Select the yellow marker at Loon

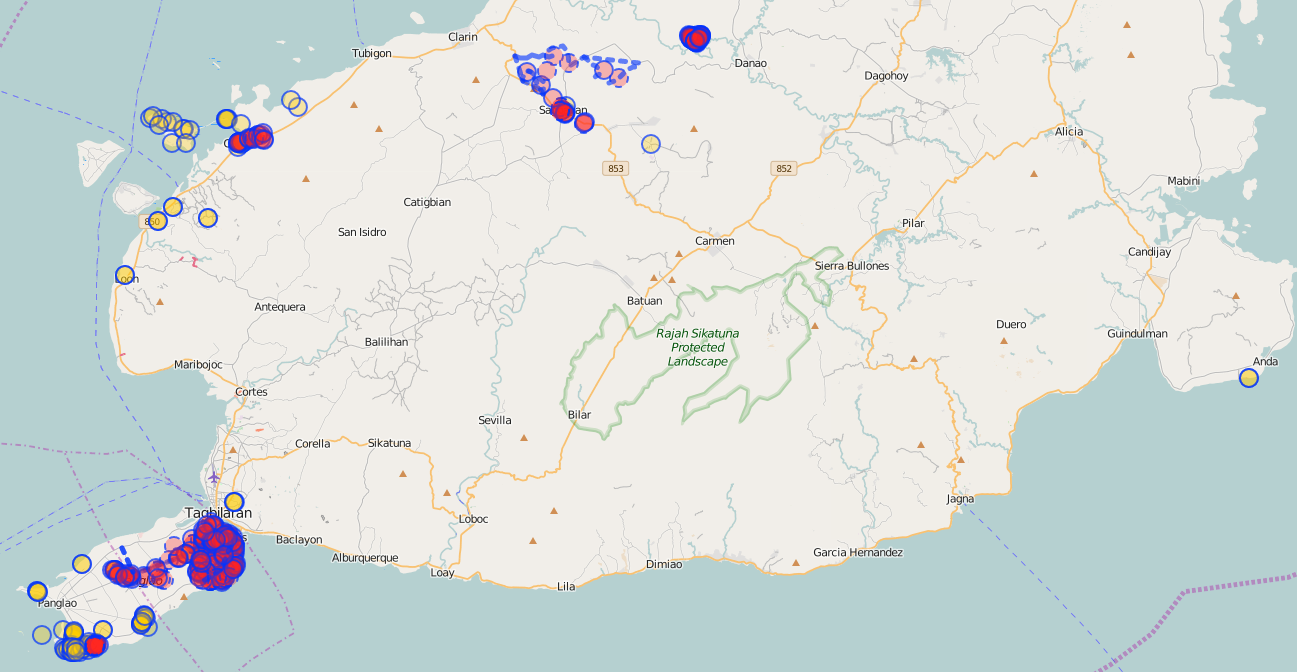pos(125,275)
